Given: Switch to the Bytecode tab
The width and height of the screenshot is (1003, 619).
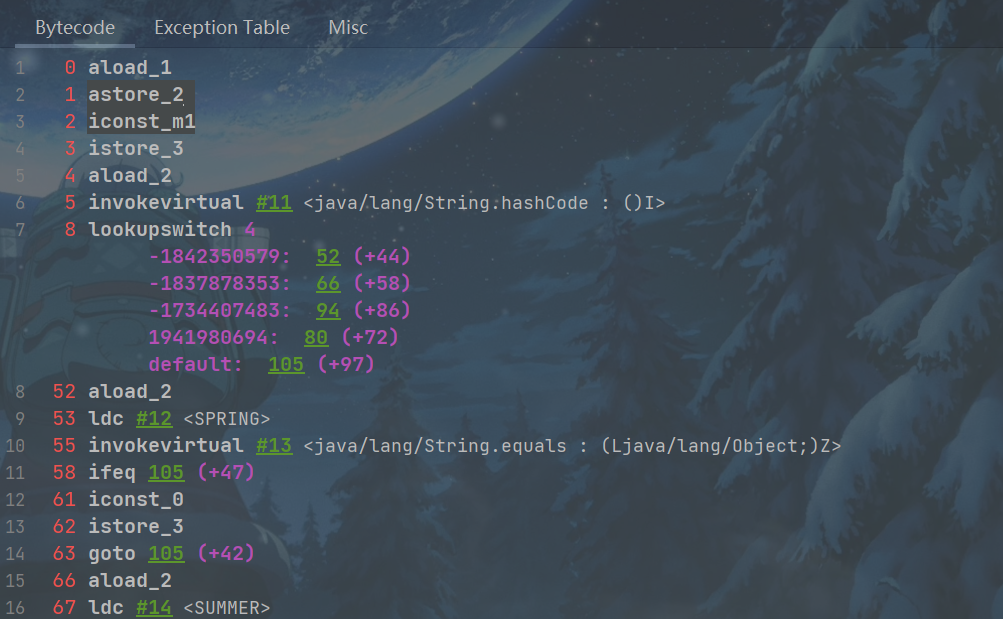Looking at the screenshot, I should 75,28.
